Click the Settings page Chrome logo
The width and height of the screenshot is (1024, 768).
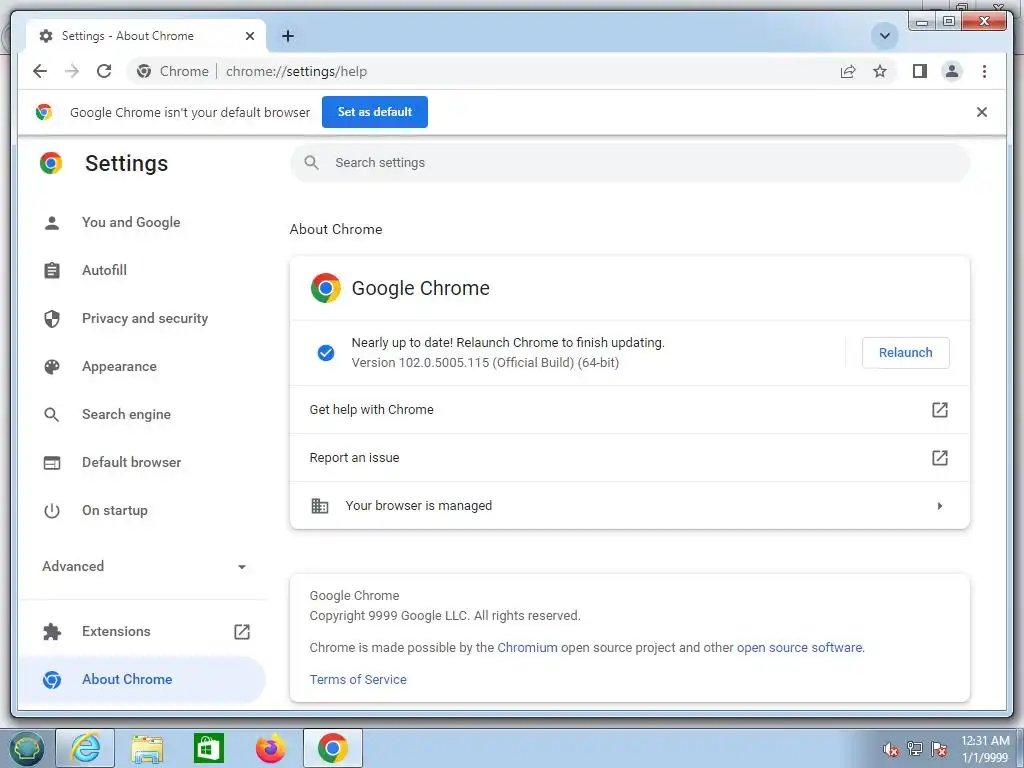pos(51,163)
